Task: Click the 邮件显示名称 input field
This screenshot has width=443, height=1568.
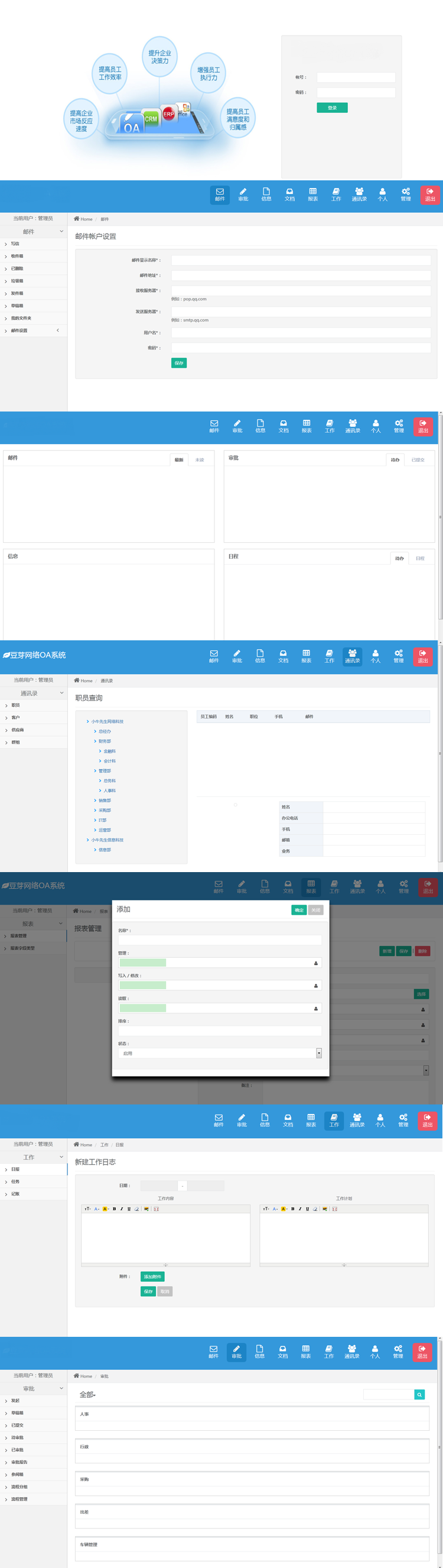Action: click(301, 260)
